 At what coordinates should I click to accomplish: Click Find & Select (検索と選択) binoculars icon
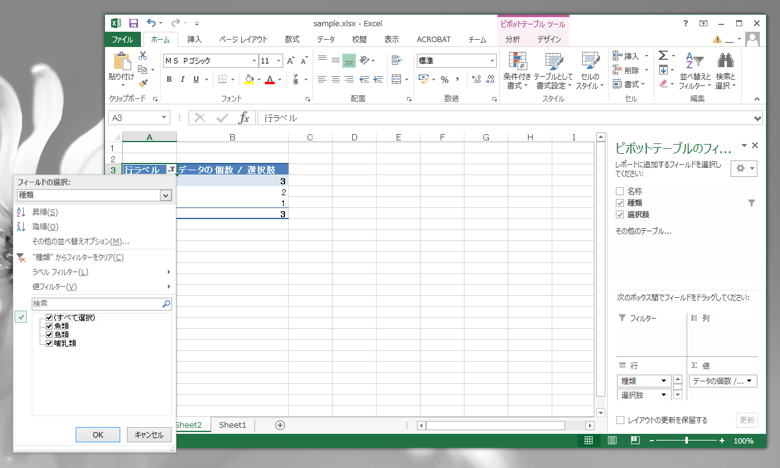[x=725, y=61]
